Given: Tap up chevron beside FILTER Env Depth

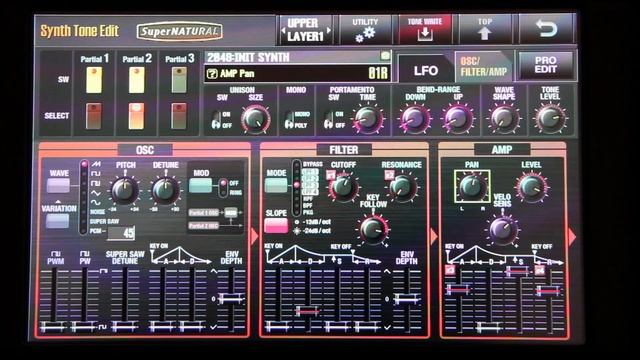Looking at the screenshot, I should pos(387,271).
